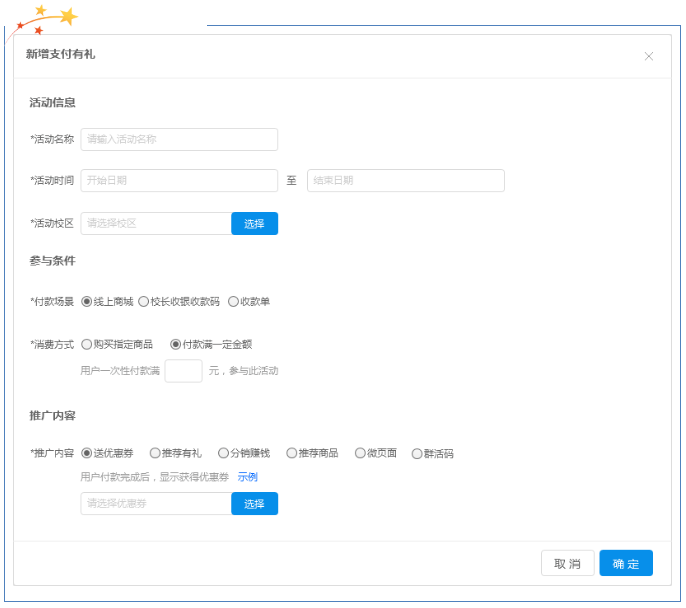Select 校长收银收款码 radio option

[x=144, y=301]
